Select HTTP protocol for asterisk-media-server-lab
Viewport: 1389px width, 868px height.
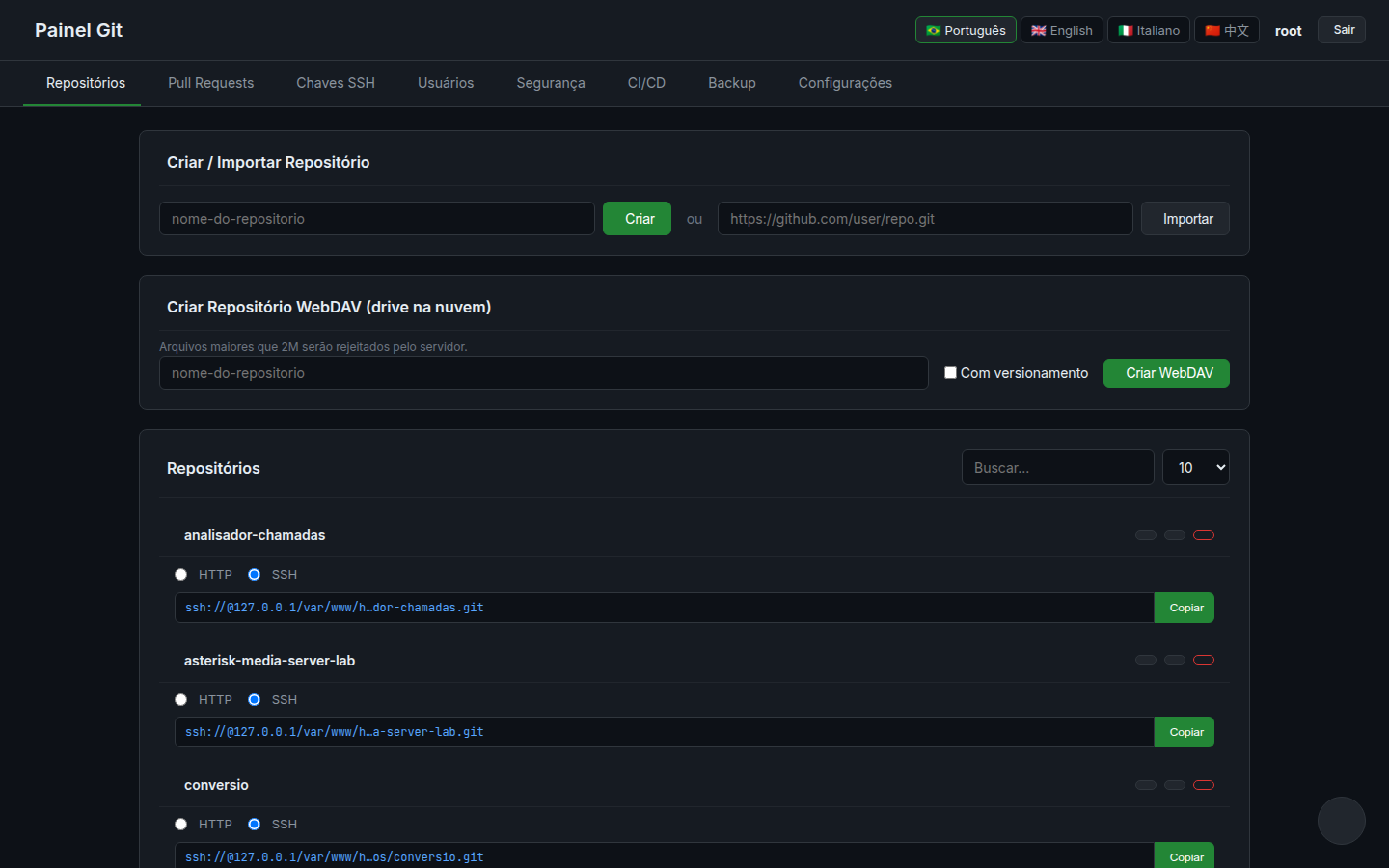click(180, 700)
